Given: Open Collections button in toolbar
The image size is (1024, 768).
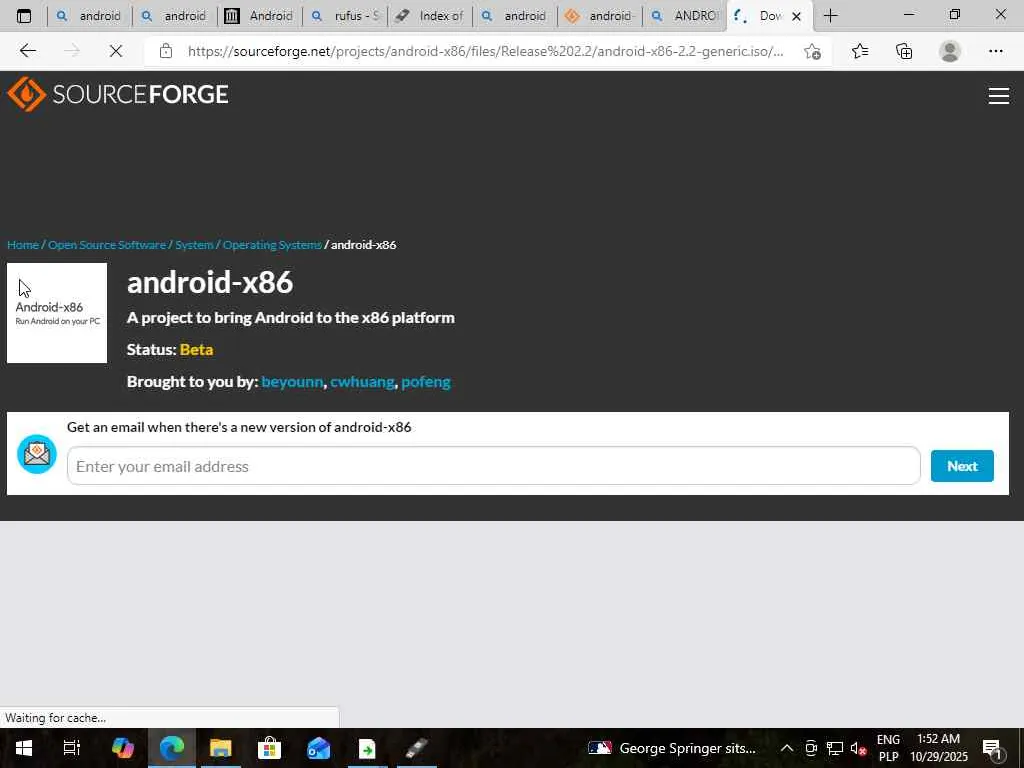Looking at the screenshot, I should (x=904, y=51).
